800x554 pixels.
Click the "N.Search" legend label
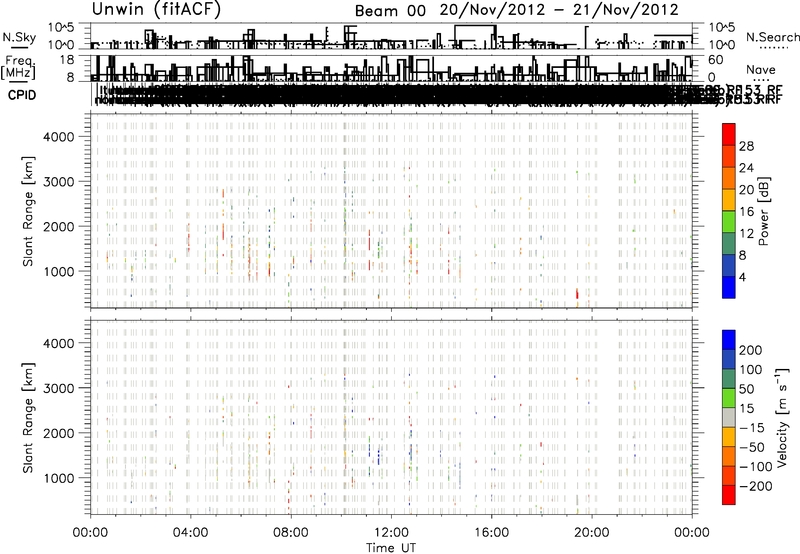pos(772,37)
